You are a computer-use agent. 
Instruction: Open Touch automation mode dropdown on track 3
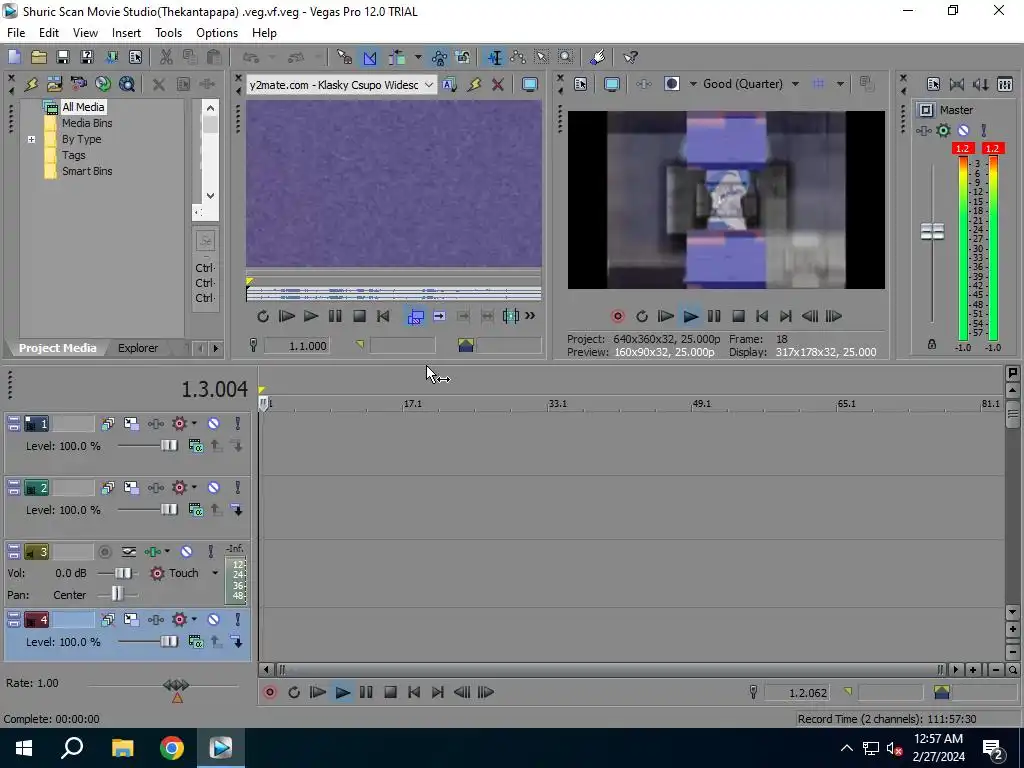215,573
